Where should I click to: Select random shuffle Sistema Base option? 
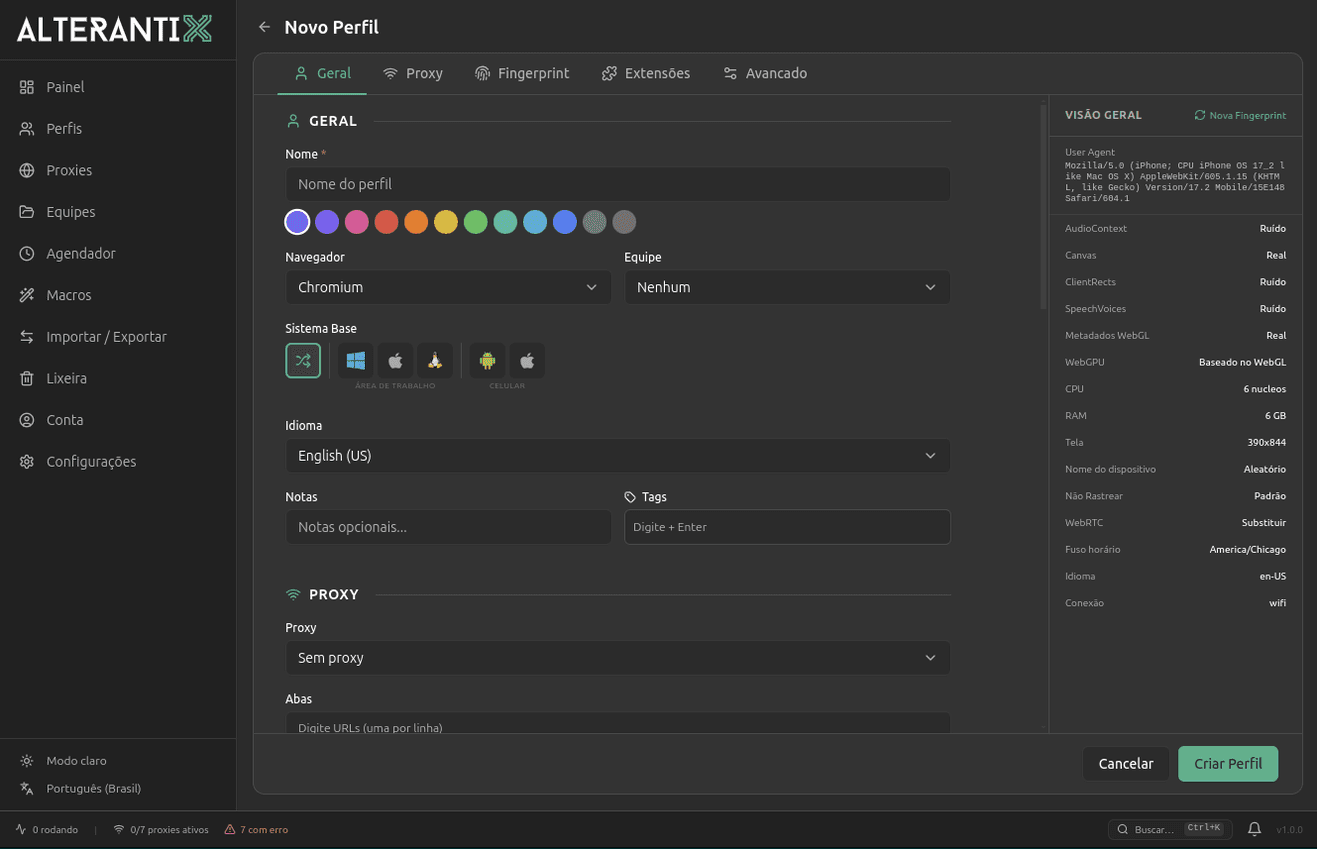tap(303, 361)
